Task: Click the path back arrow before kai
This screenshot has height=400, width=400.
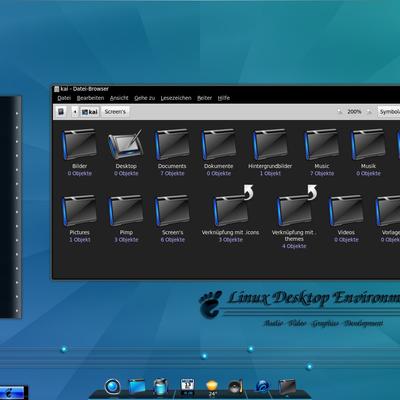Action: coord(75,112)
